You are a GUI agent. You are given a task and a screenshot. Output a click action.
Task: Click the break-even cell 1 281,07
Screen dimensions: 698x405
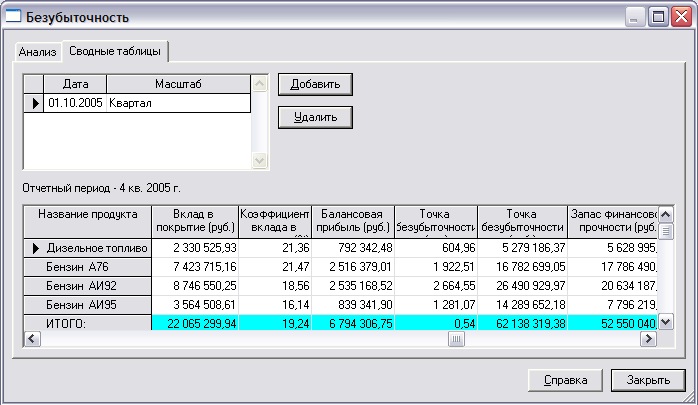point(436,305)
